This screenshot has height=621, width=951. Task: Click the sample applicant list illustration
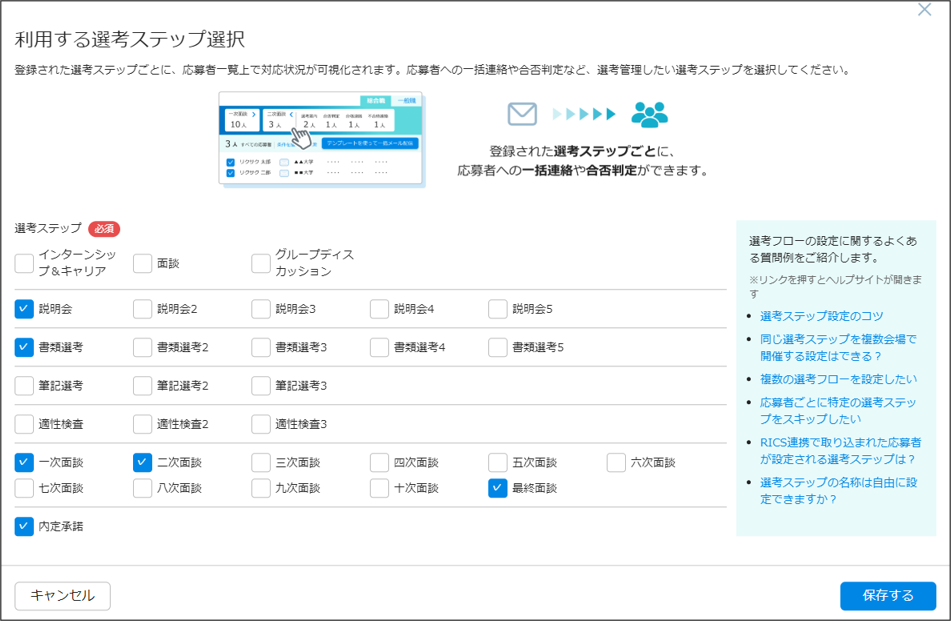coord(321,138)
